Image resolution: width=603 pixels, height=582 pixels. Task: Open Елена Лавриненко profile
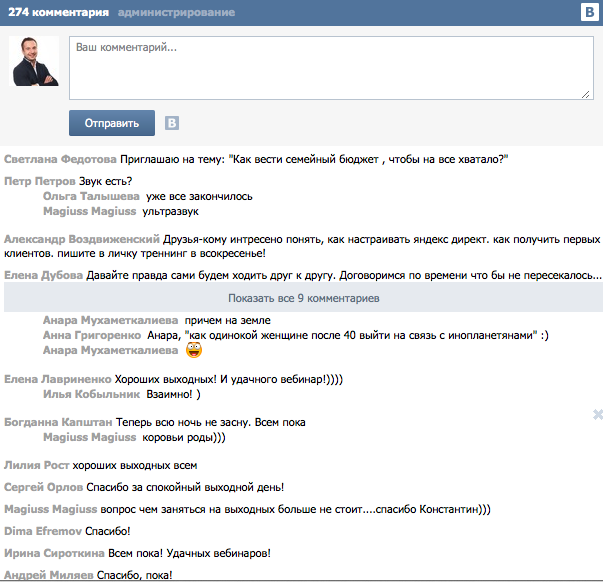point(58,379)
